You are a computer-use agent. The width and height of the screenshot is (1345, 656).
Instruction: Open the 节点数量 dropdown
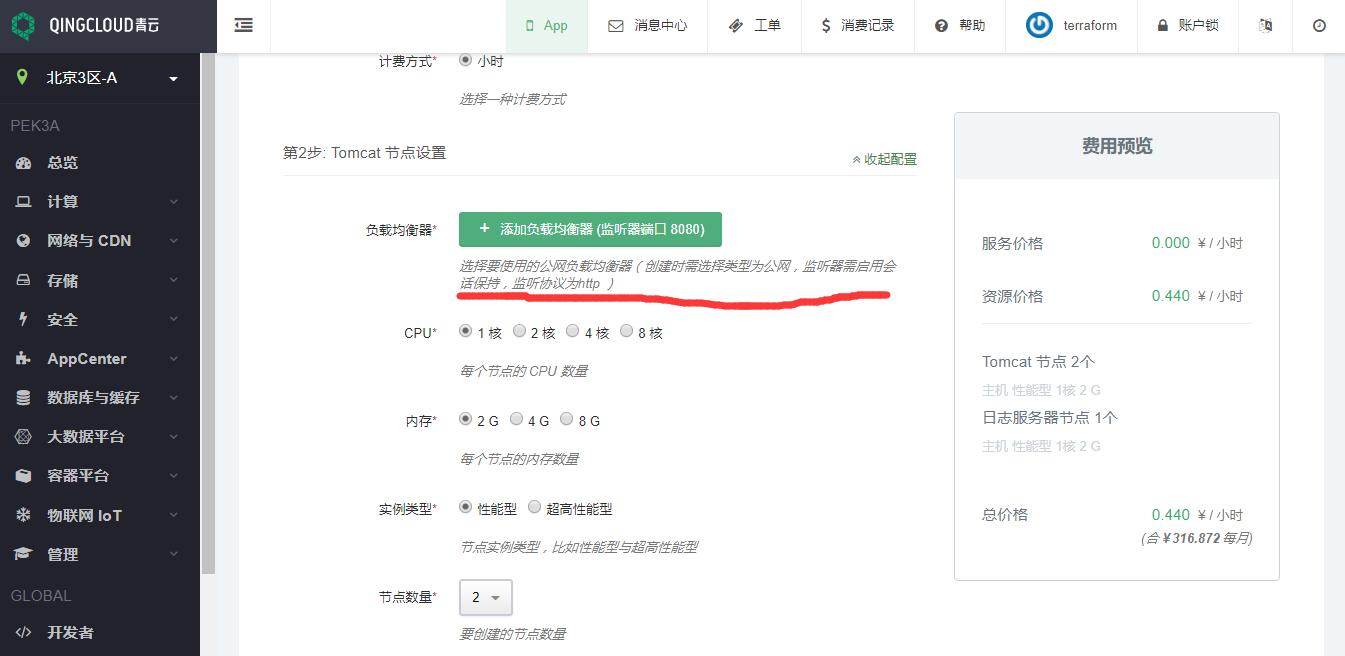(x=486, y=597)
